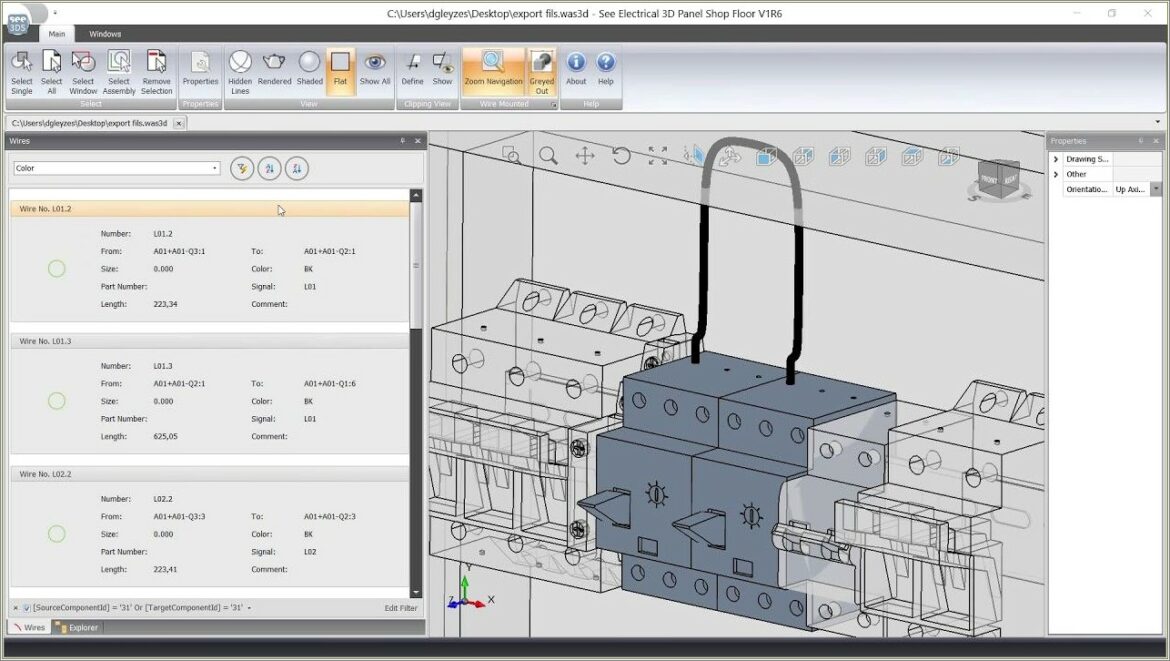Screen dimensions: 1170x661
Task: Click the view cube orientation widget
Action: [x=998, y=181]
